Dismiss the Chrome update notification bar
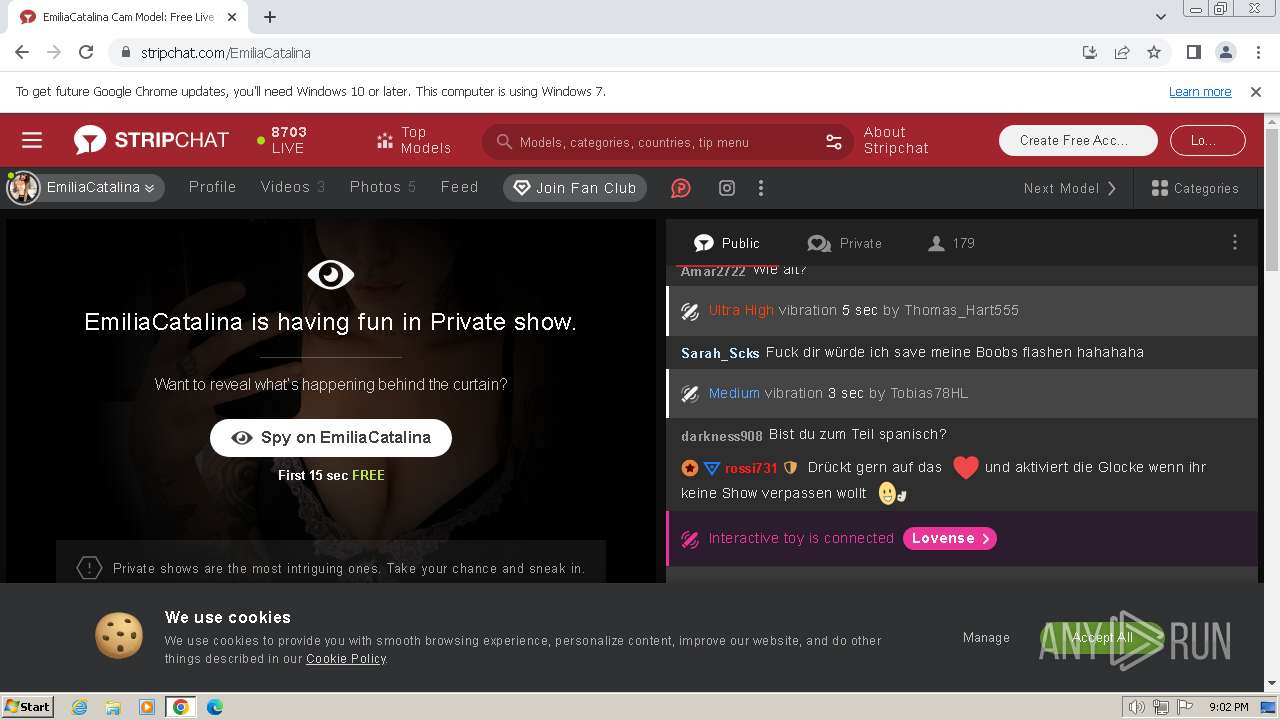The image size is (1280, 720). pyautogui.click(x=1256, y=91)
